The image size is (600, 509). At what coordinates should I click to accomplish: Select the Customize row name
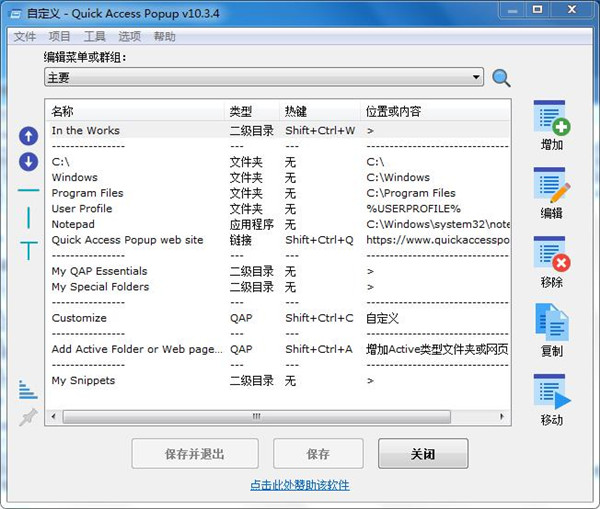click(79, 318)
